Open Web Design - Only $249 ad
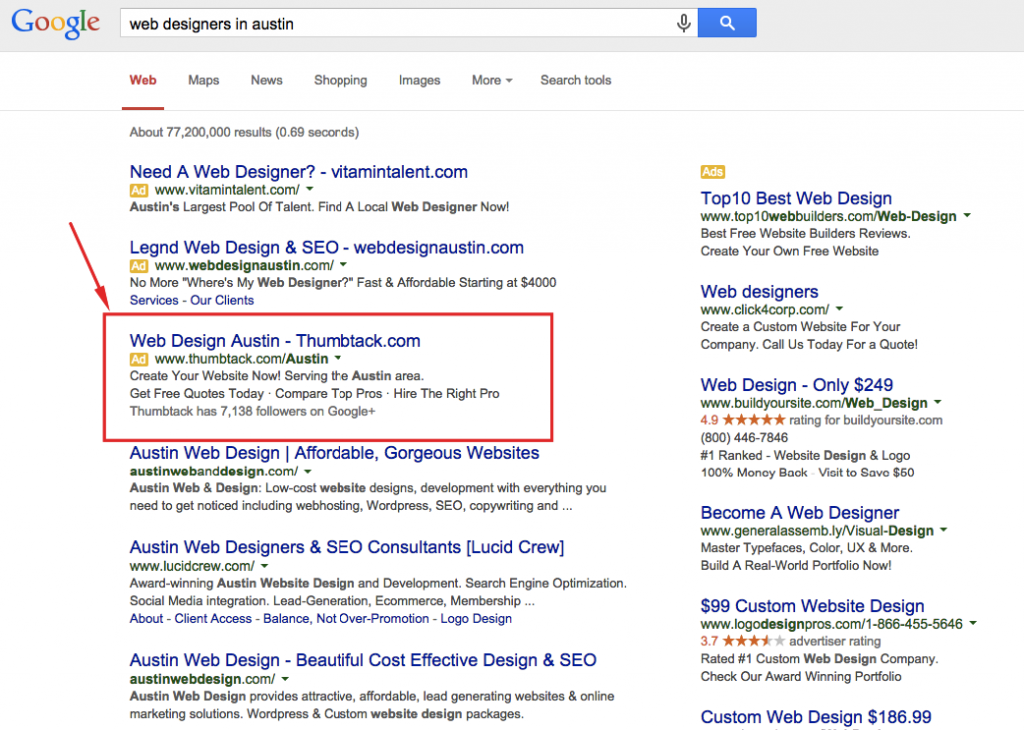Viewport: 1024px width, 730px height. [x=797, y=385]
